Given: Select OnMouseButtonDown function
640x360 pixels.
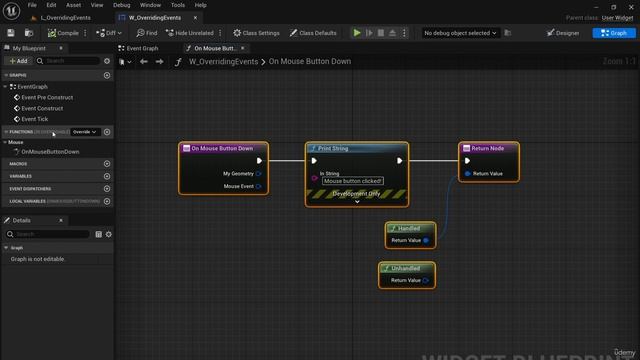Looking at the screenshot, I should (x=50, y=152).
